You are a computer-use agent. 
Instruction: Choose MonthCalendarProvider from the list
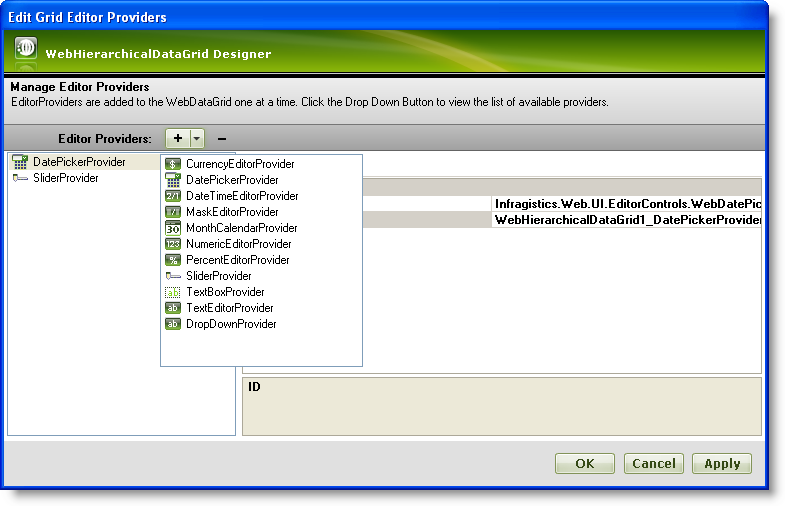[x=242, y=228]
